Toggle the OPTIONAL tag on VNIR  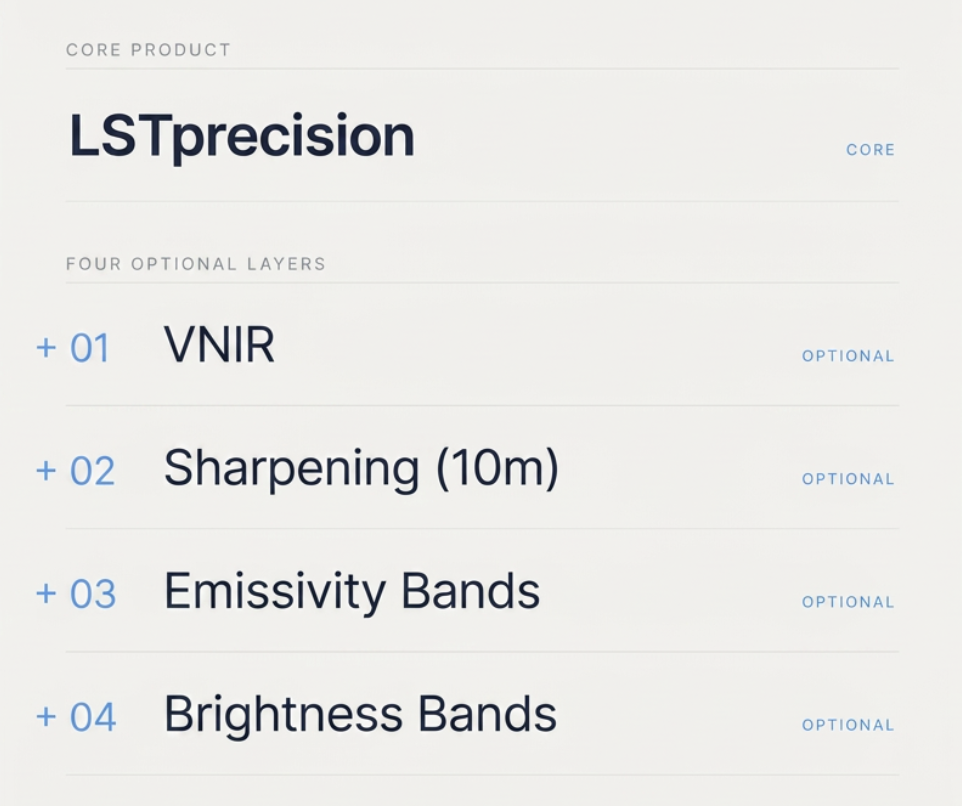point(848,356)
